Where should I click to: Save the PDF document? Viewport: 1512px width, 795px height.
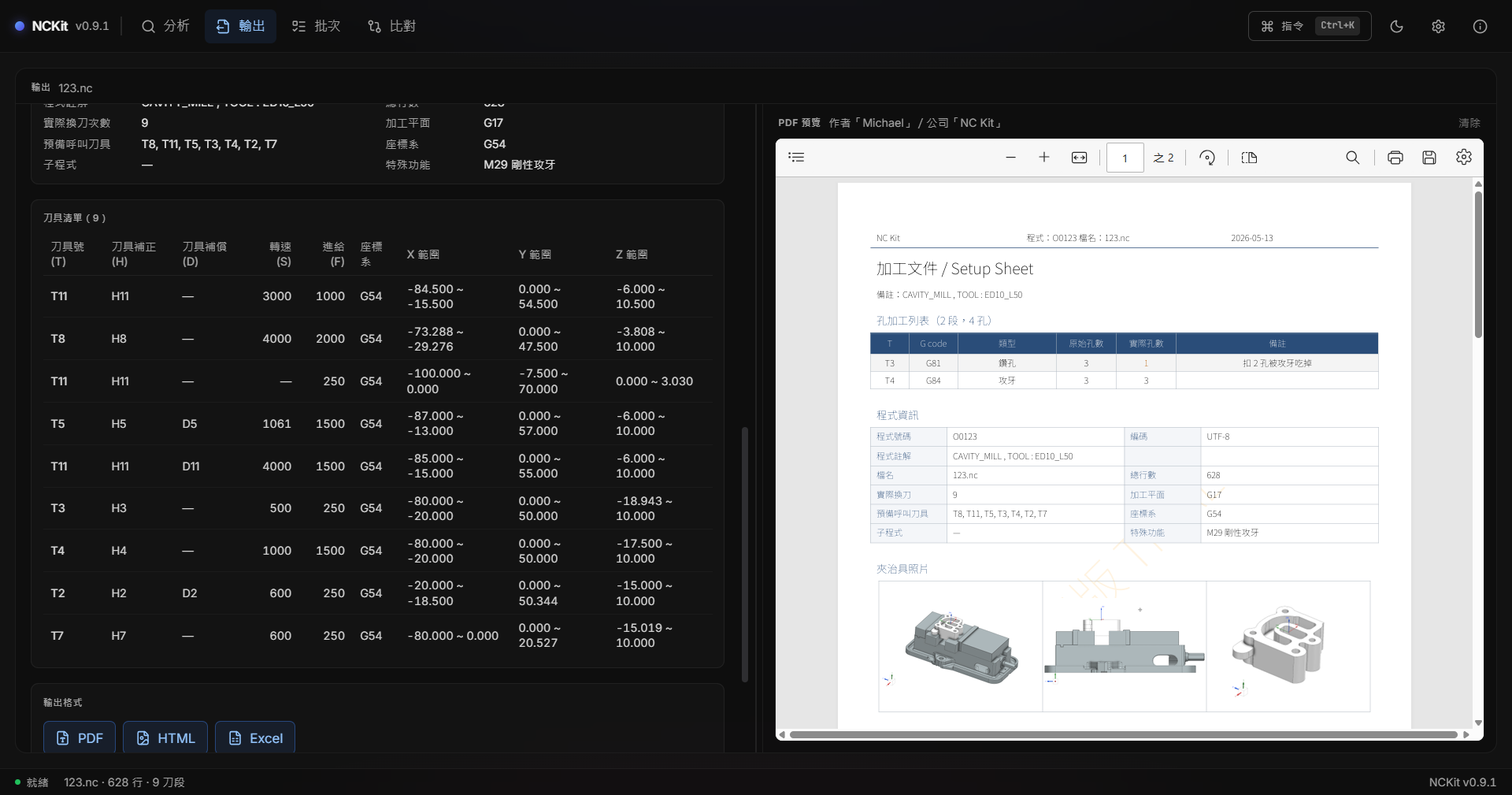1429,158
